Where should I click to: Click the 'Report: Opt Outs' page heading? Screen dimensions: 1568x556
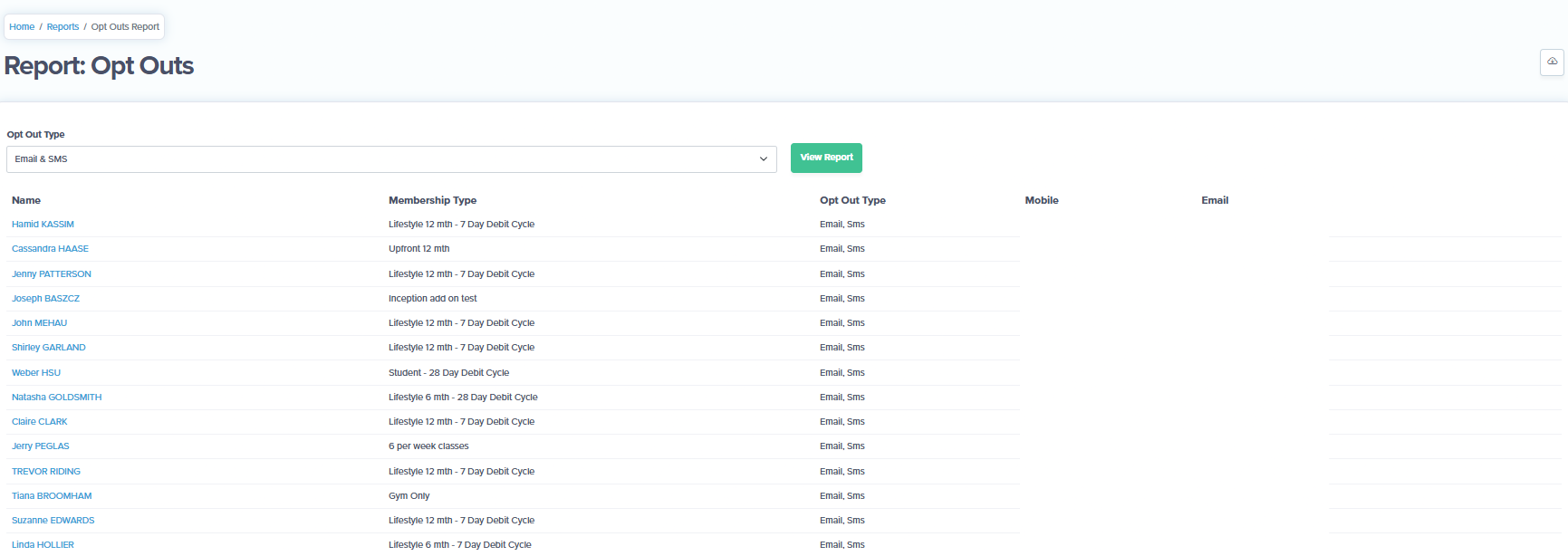point(99,66)
